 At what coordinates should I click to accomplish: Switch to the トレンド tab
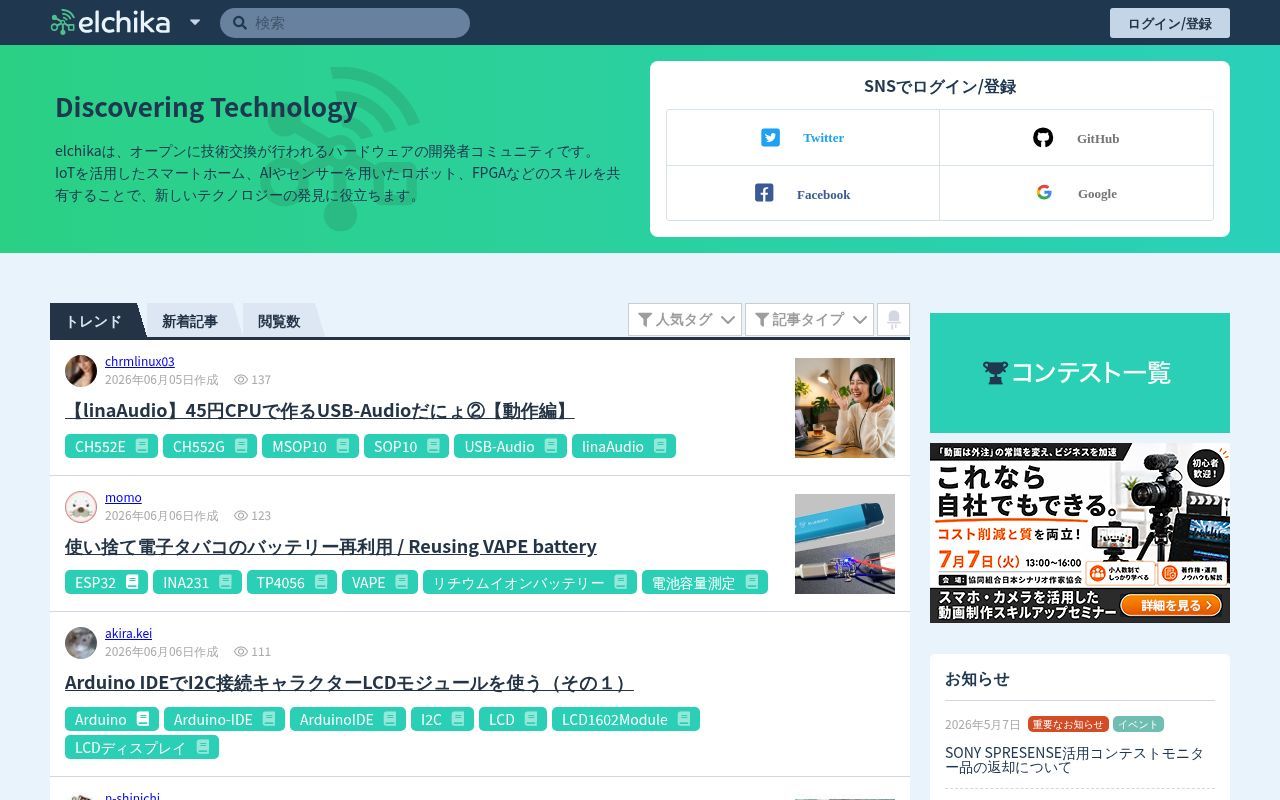coord(93,321)
